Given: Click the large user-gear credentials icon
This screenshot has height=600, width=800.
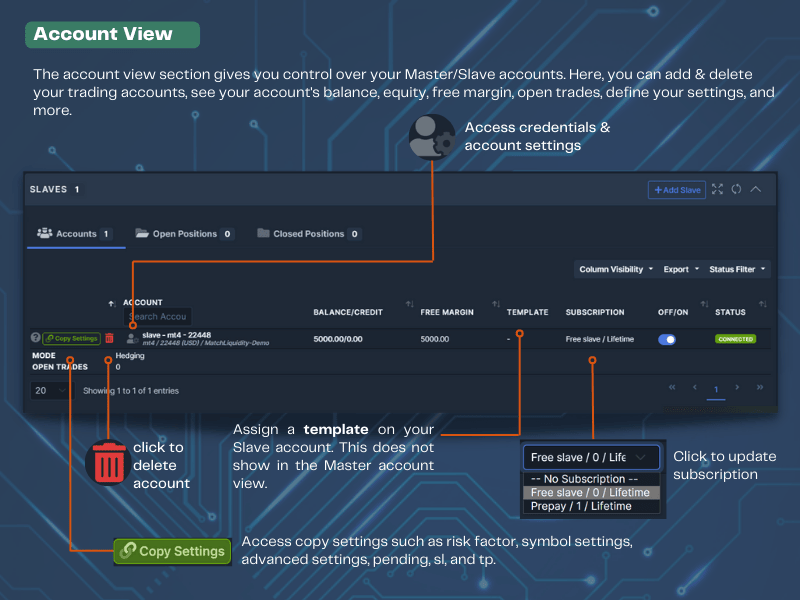Looking at the screenshot, I should 432,138.
